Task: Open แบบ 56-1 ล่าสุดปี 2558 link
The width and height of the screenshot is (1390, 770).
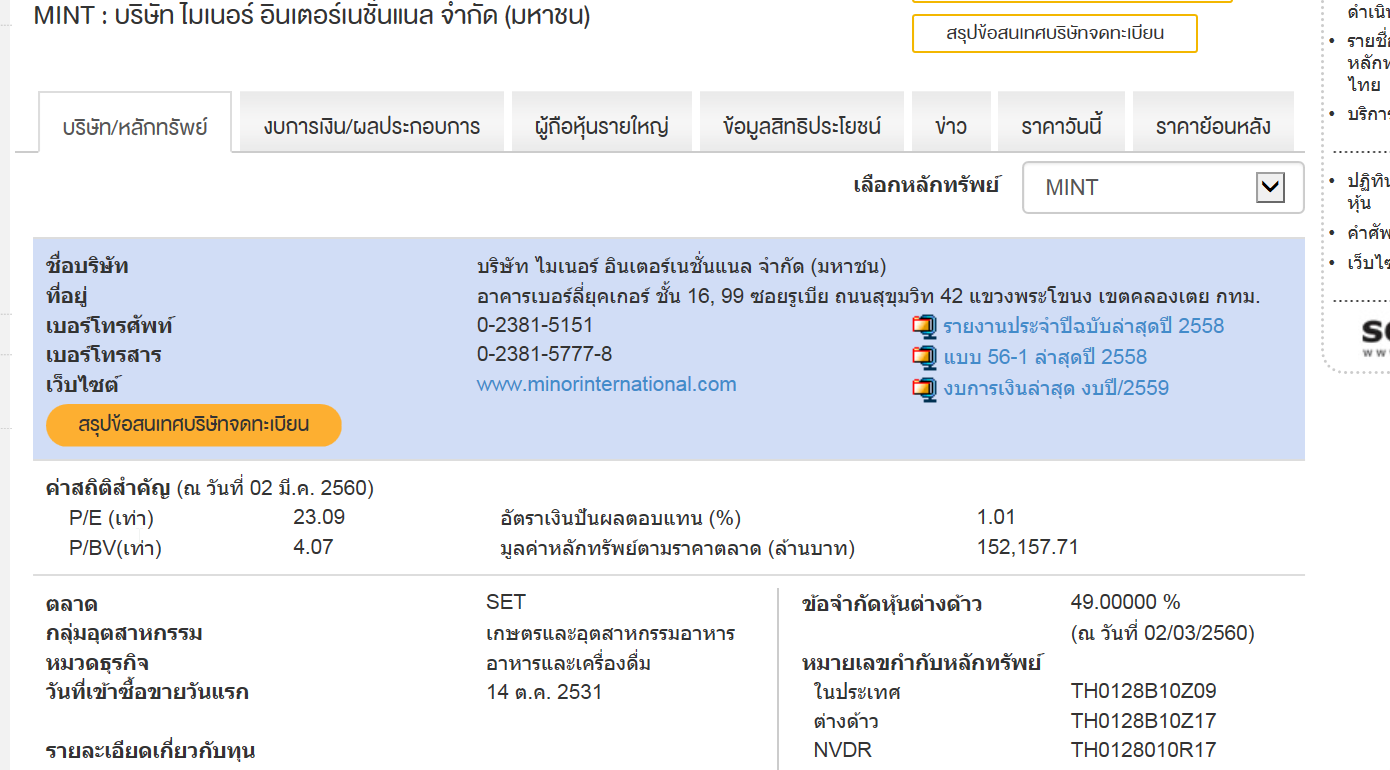Action: click(x=1045, y=357)
